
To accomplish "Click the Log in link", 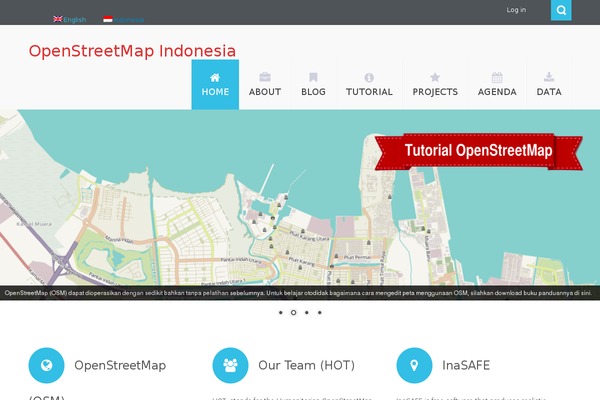I will click(x=516, y=10).
